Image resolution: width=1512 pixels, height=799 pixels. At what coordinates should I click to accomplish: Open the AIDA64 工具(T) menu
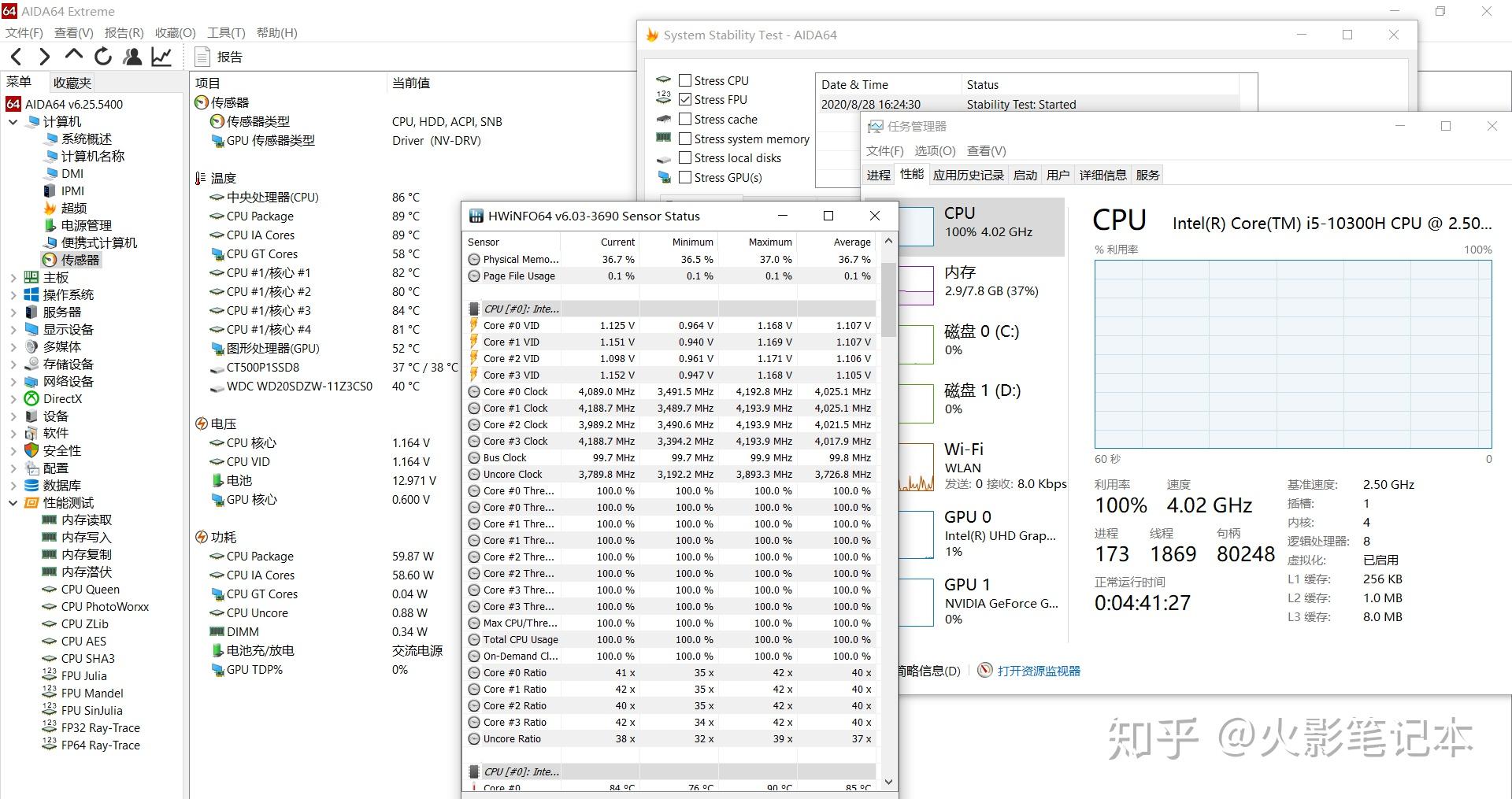pyautogui.click(x=226, y=32)
